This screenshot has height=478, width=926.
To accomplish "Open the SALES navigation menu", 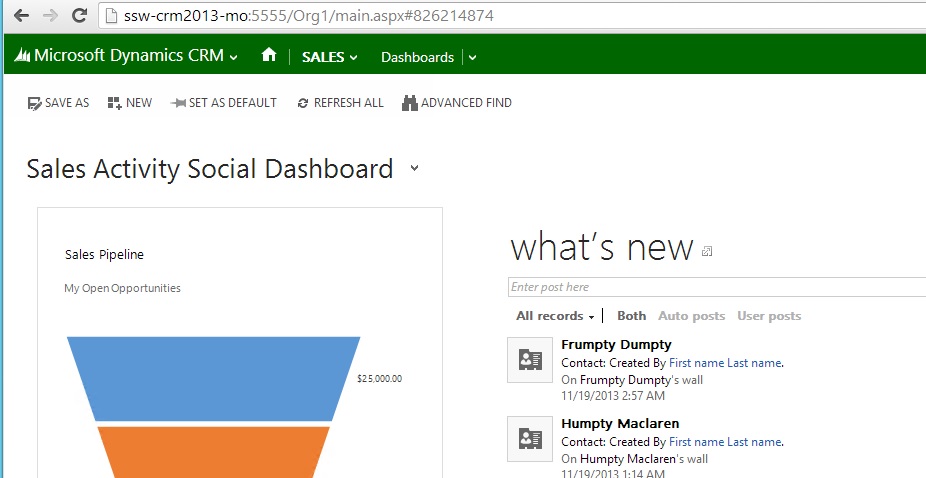I will (x=329, y=57).
